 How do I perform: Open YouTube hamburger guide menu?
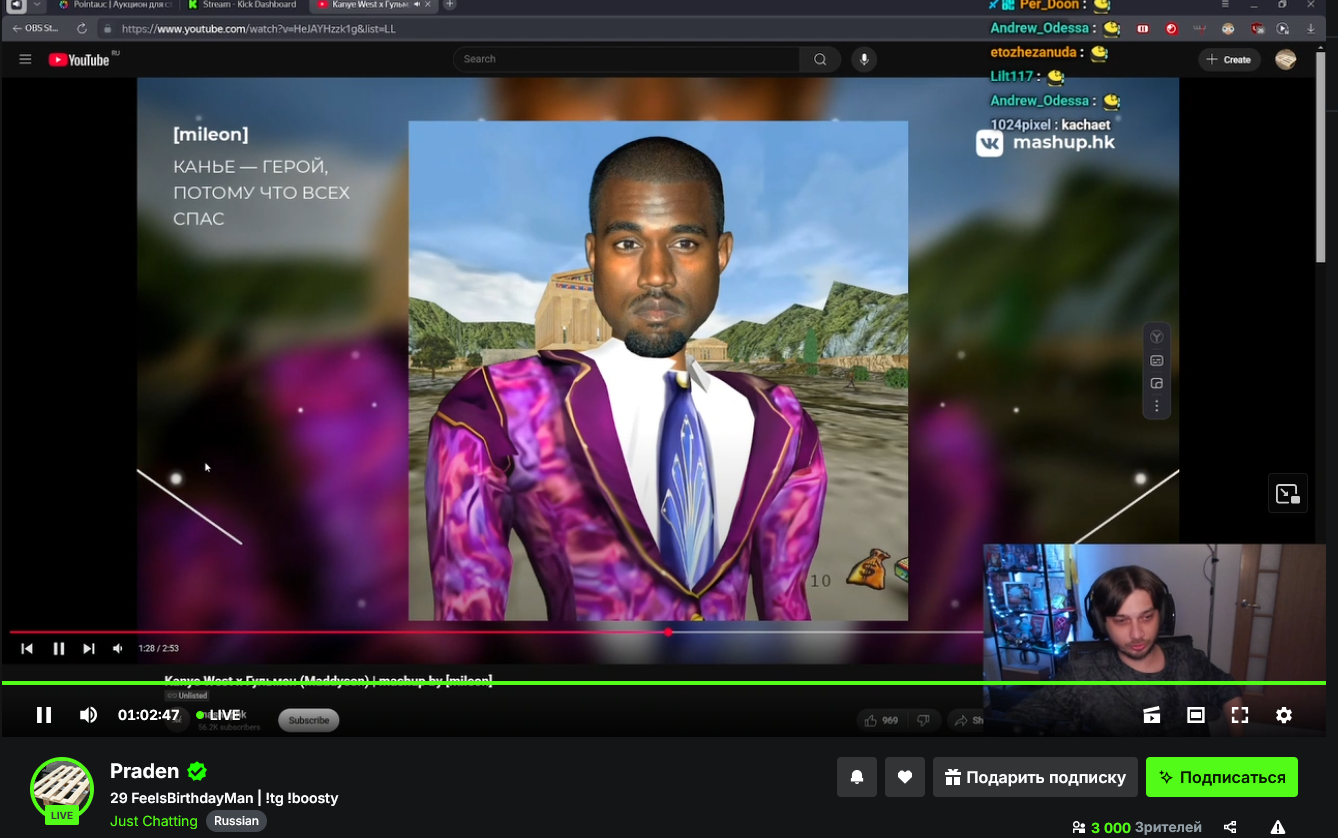pyautogui.click(x=25, y=59)
